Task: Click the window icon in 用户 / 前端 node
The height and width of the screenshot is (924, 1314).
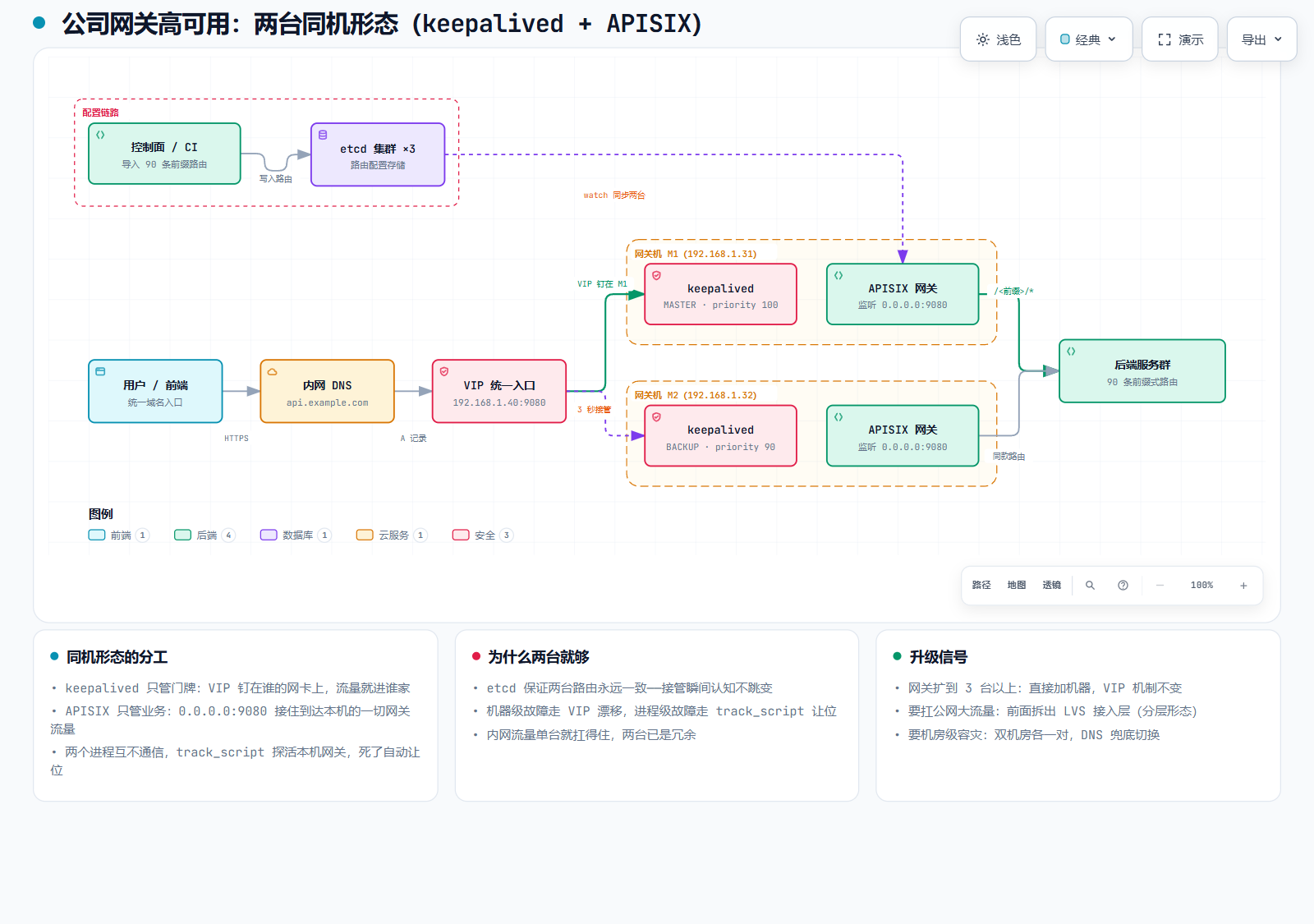Action: click(100, 371)
